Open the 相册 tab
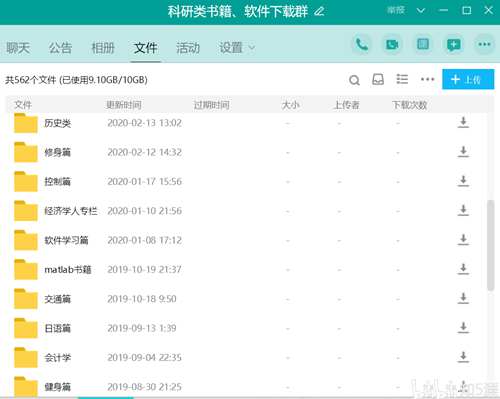 103,48
